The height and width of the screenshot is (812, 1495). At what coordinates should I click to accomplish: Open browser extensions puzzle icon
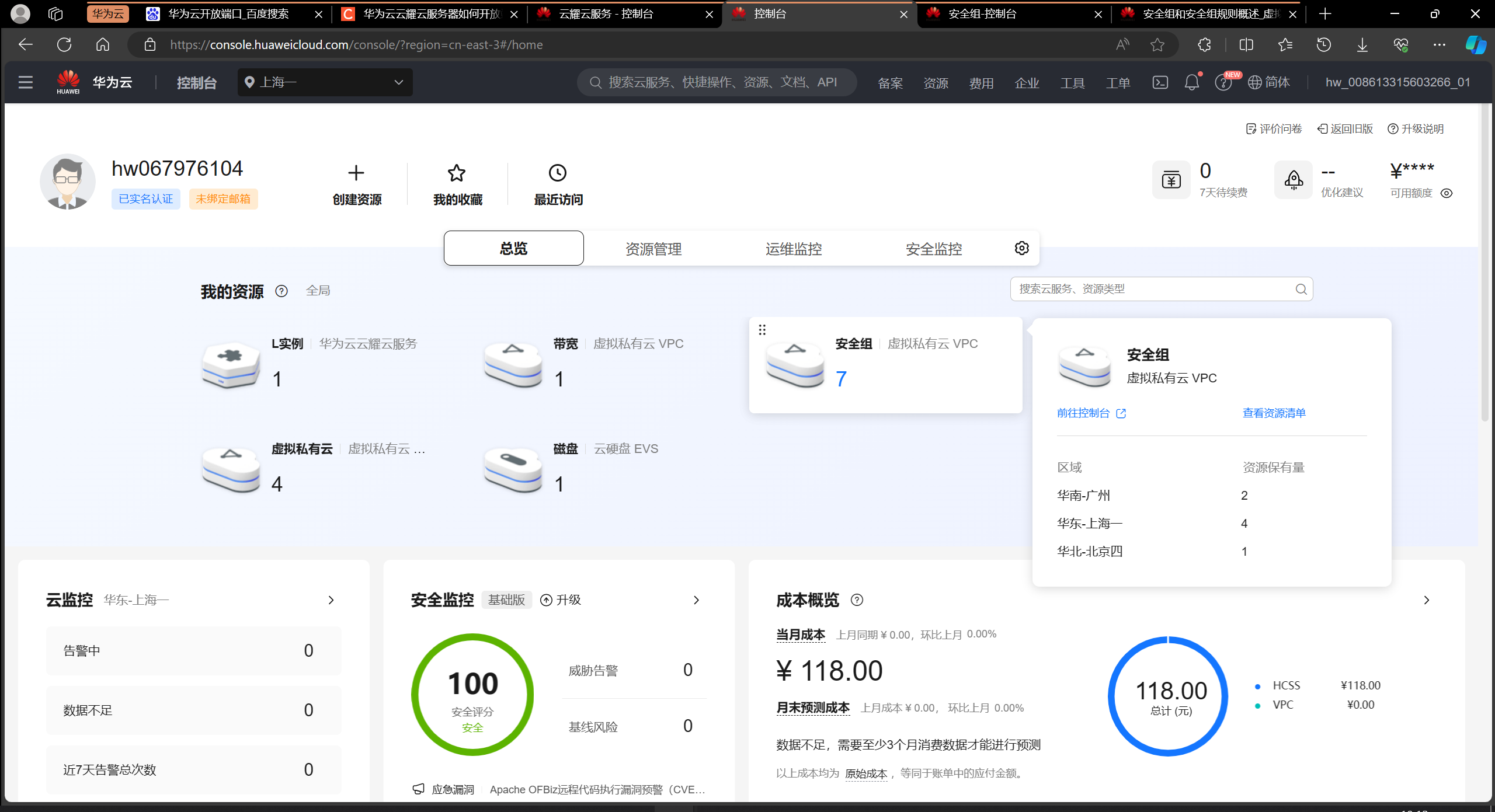pyautogui.click(x=1204, y=44)
